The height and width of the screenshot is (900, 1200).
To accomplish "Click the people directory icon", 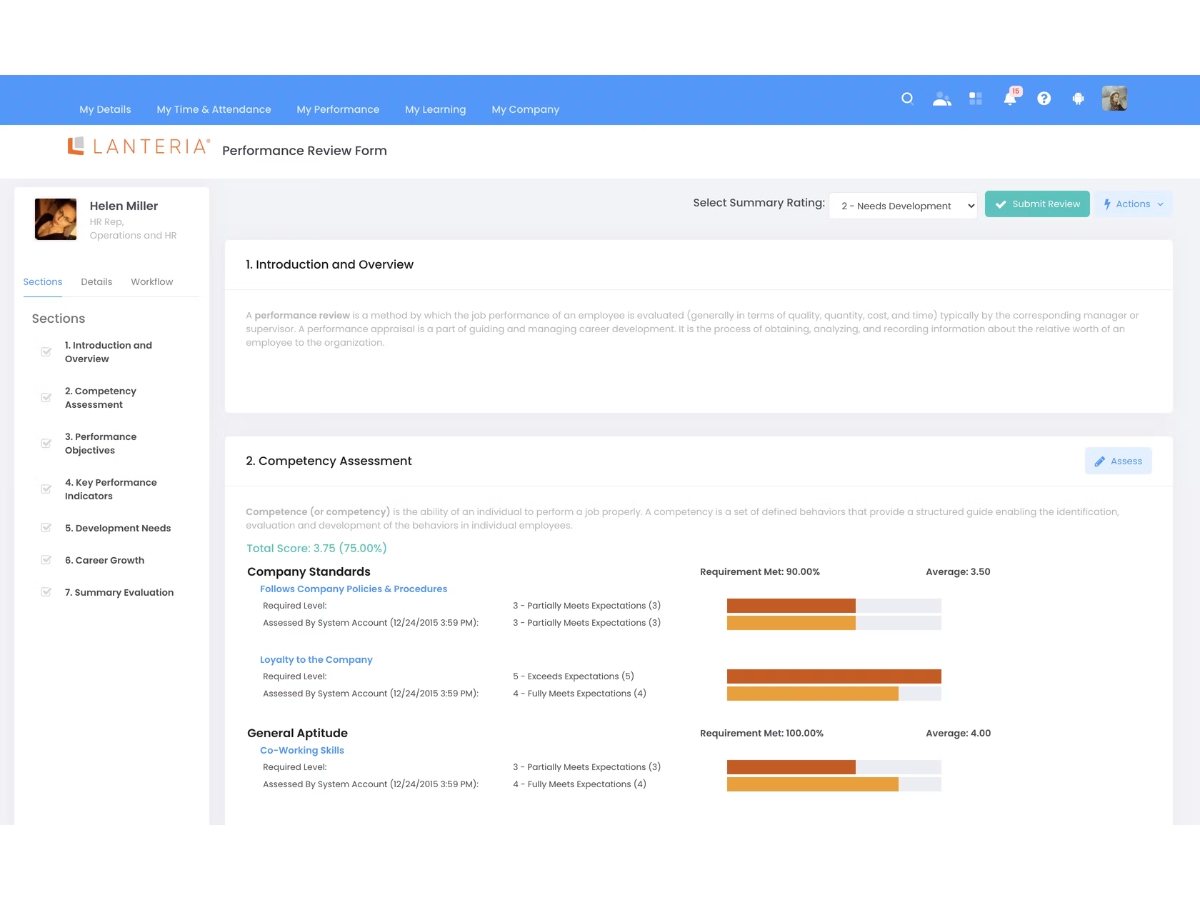I will [941, 99].
